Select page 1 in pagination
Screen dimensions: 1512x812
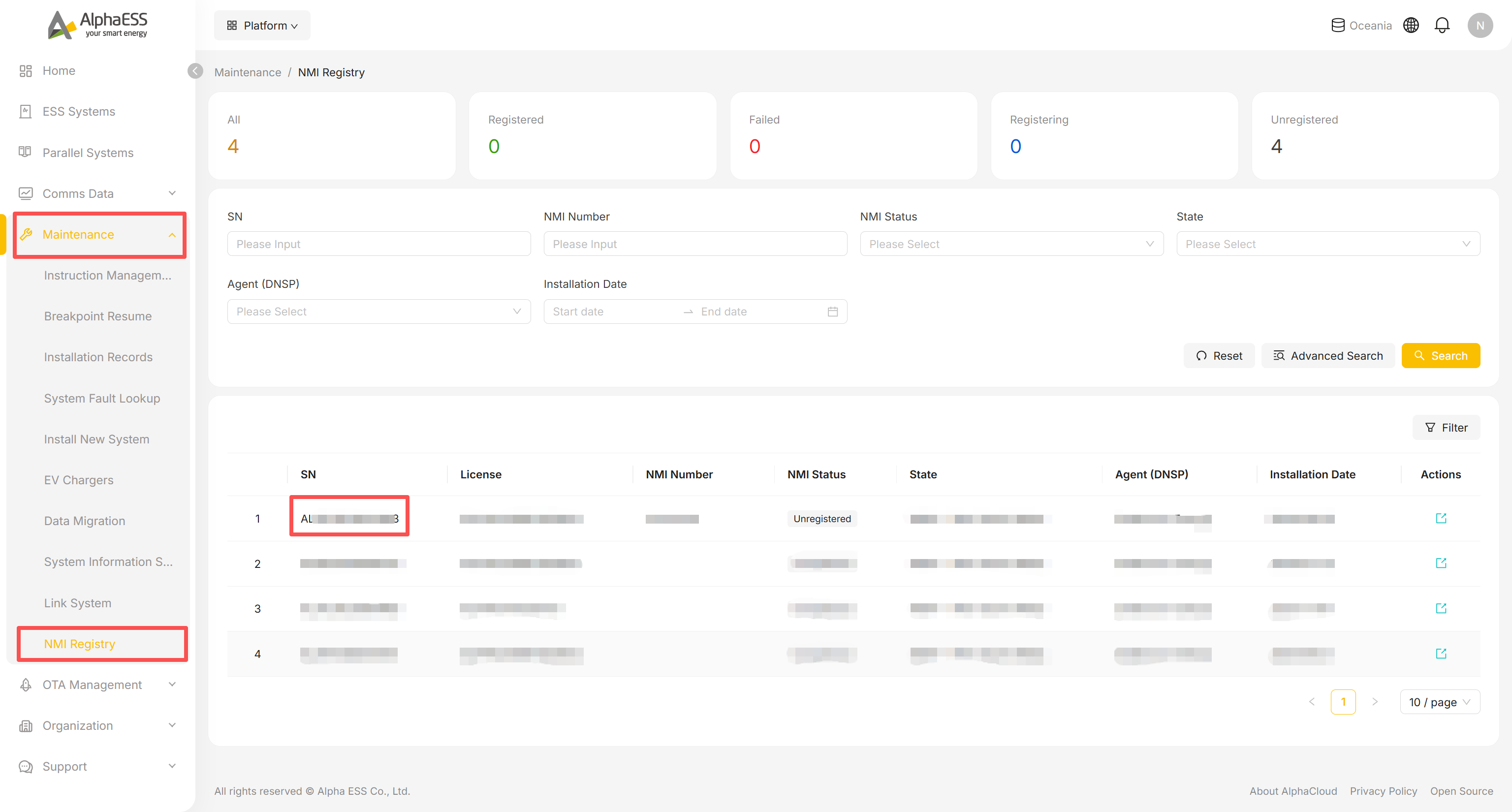coord(1343,702)
